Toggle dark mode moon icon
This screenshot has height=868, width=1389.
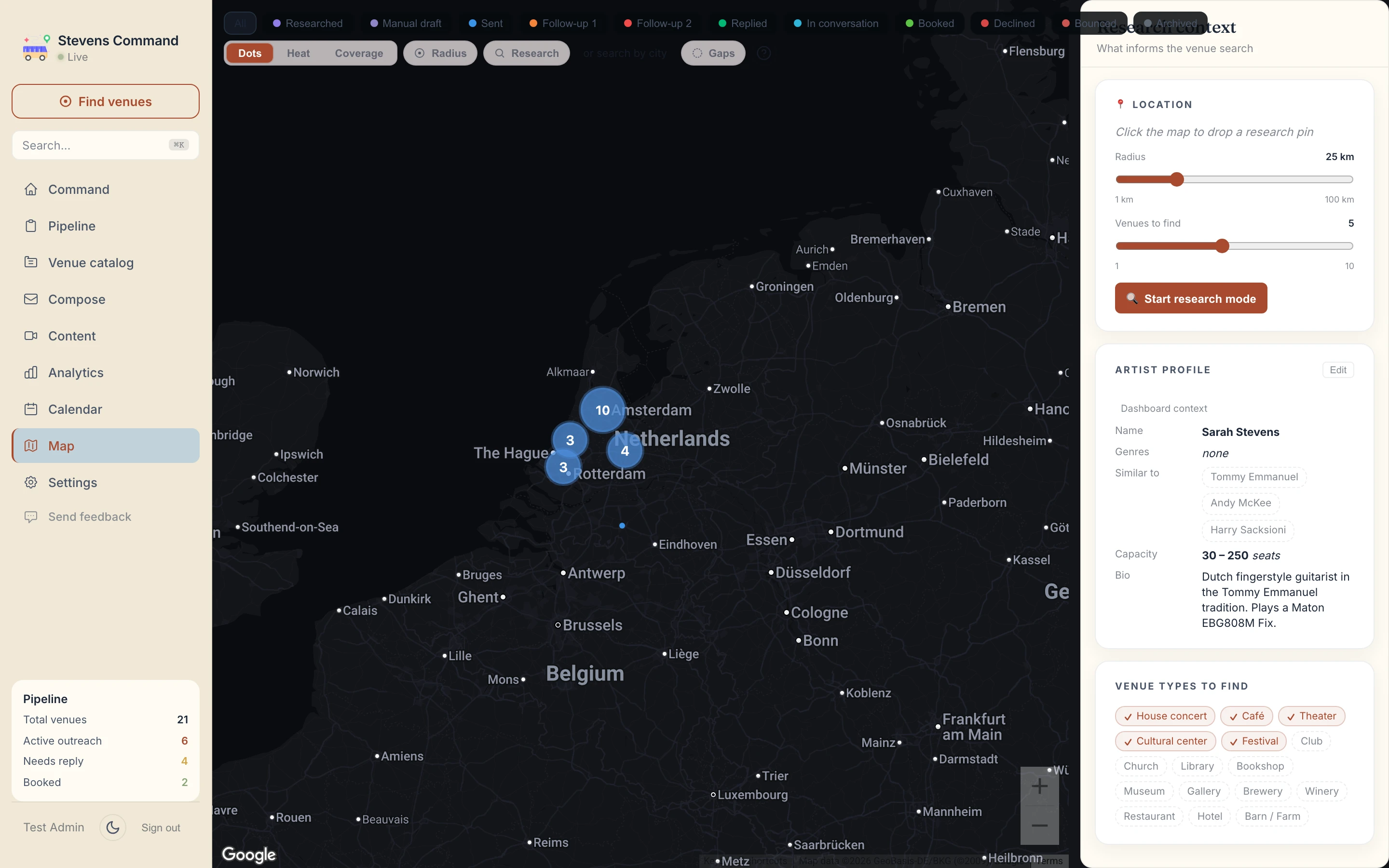pos(112,827)
